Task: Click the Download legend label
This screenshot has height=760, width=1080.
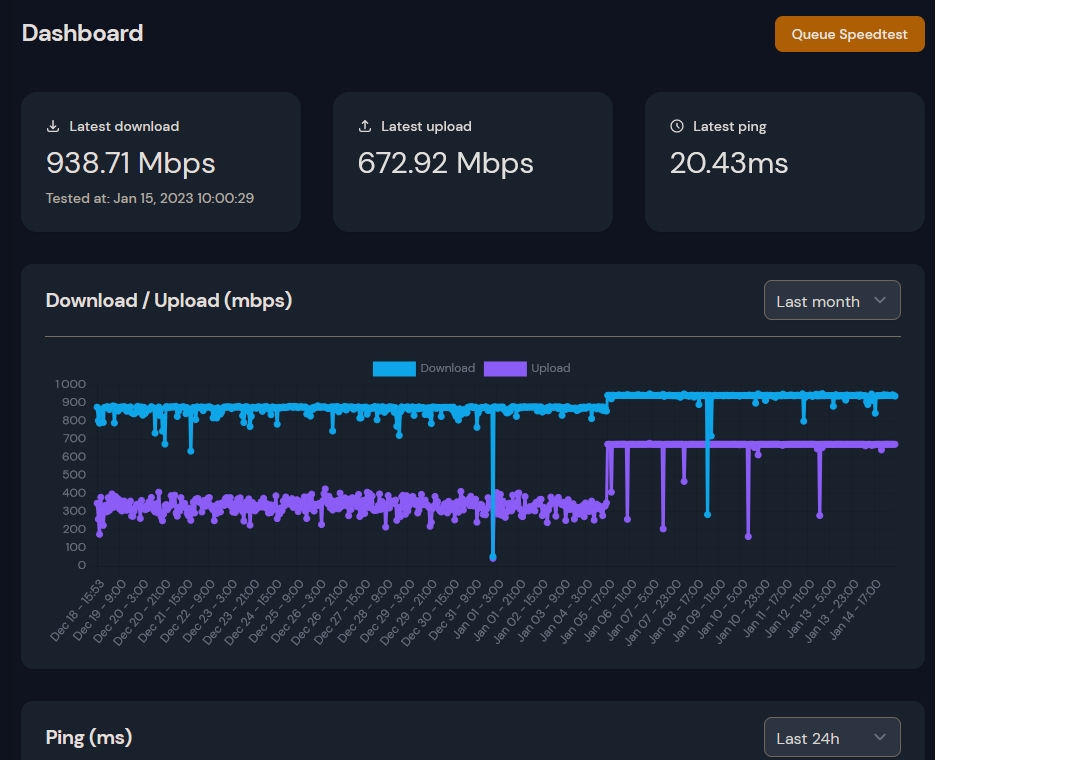Action: tap(448, 369)
